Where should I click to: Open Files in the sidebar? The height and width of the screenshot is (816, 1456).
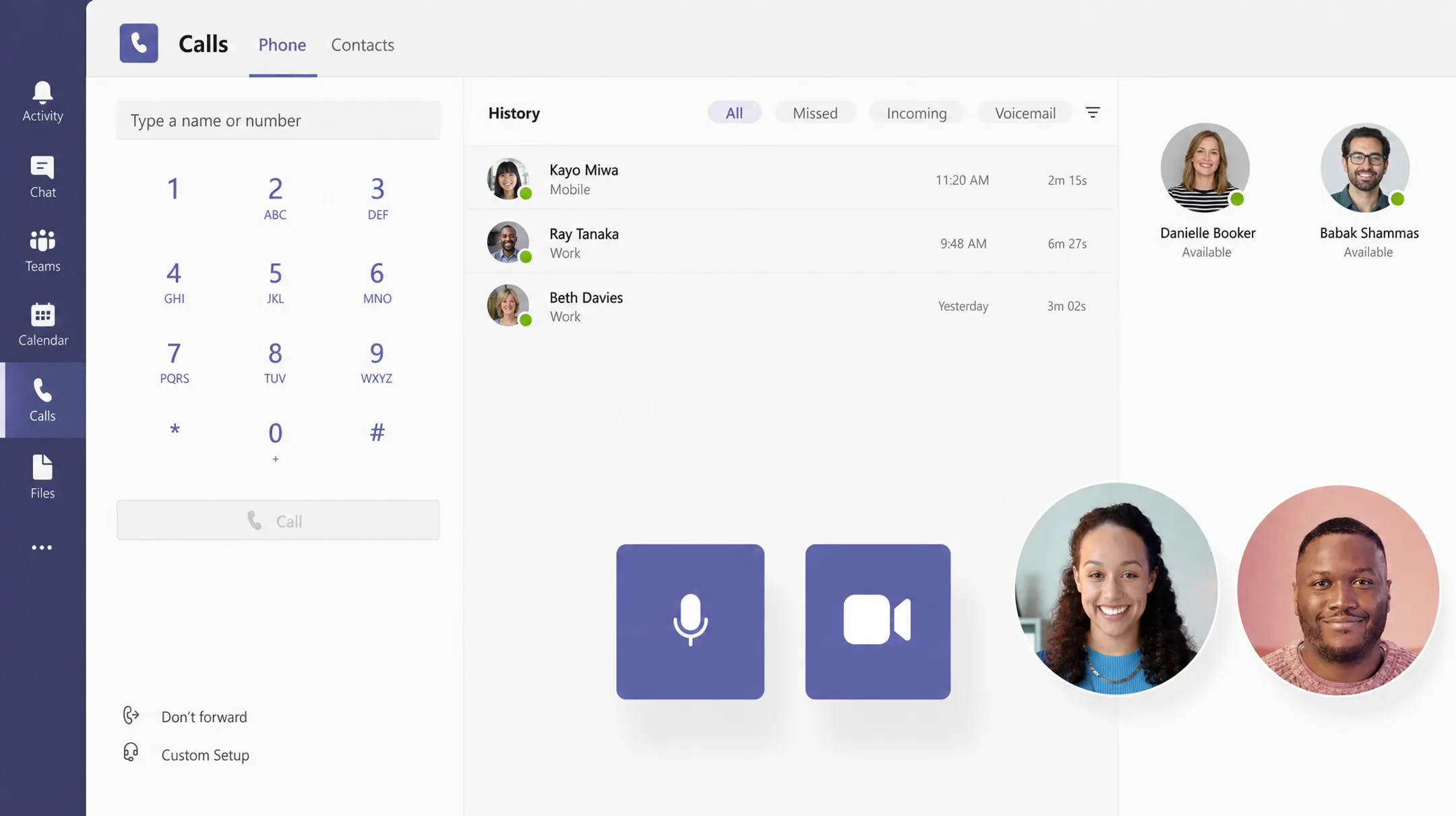(x=42, y=477)
